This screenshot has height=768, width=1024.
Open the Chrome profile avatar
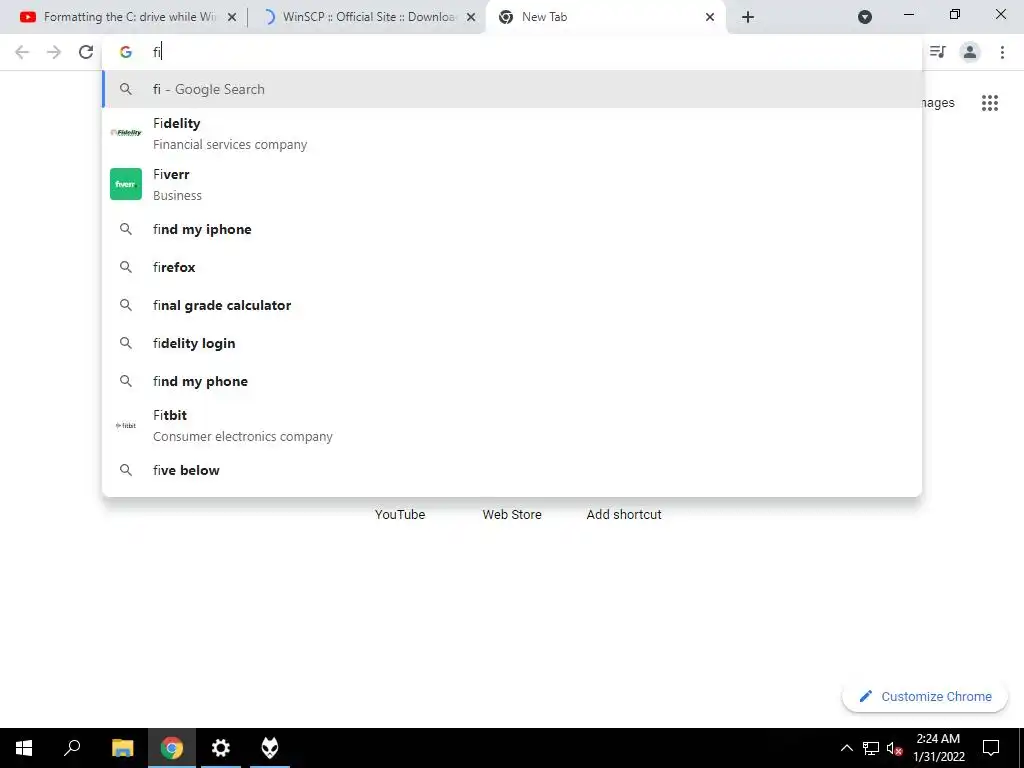click(970, 52)
